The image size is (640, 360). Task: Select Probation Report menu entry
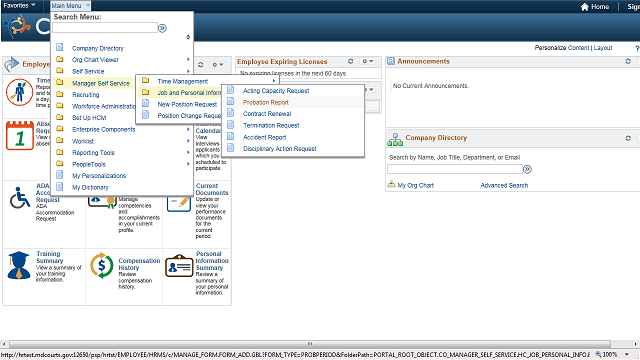266,102
